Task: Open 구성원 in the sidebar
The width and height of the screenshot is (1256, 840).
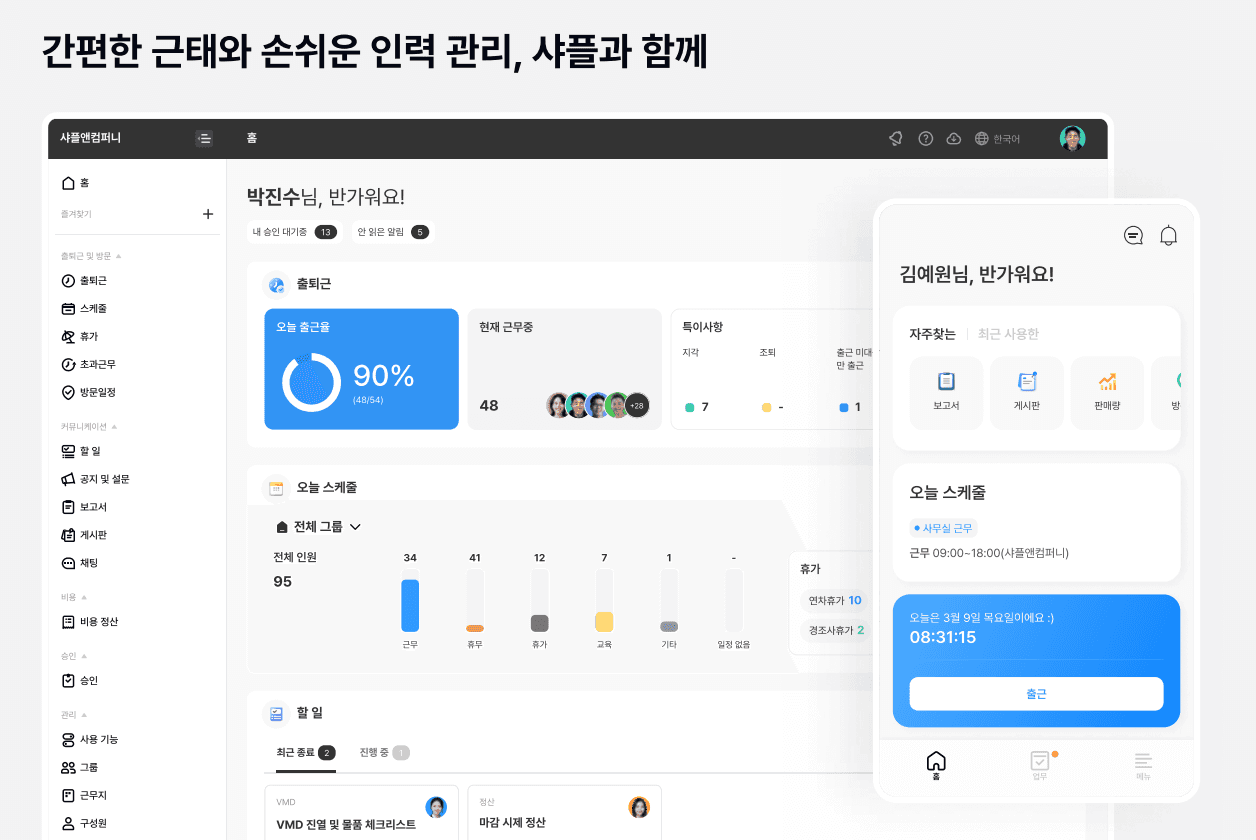Action: tap(84, 824)
